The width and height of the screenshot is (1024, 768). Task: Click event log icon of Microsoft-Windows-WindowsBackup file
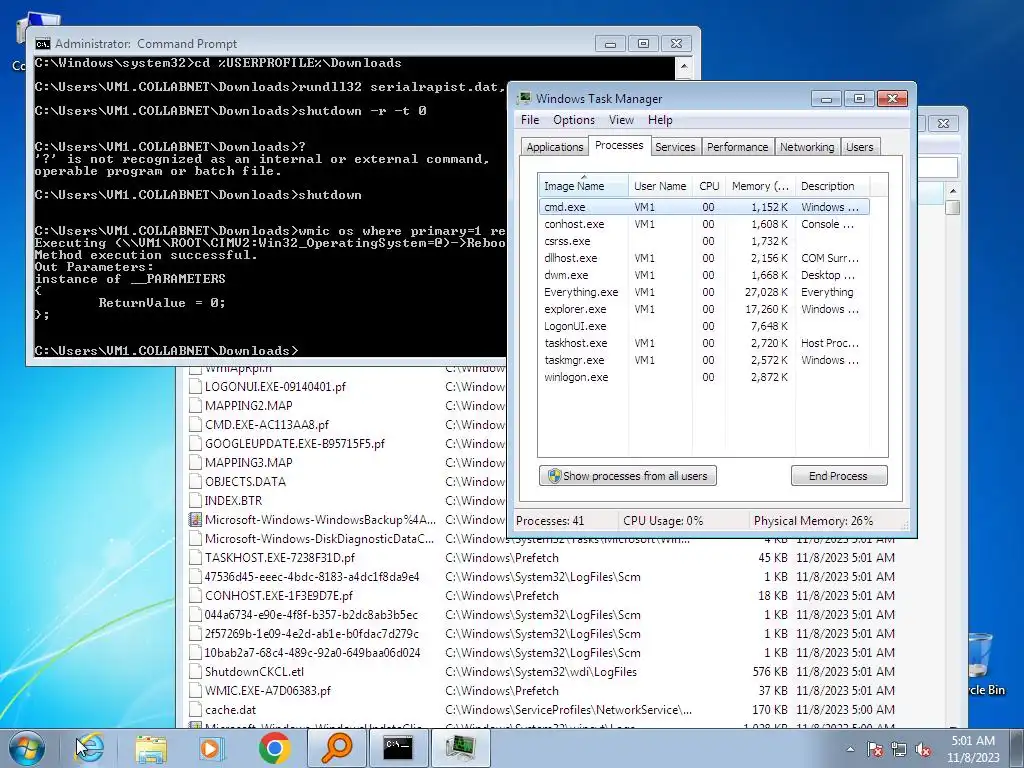point(195,520)
